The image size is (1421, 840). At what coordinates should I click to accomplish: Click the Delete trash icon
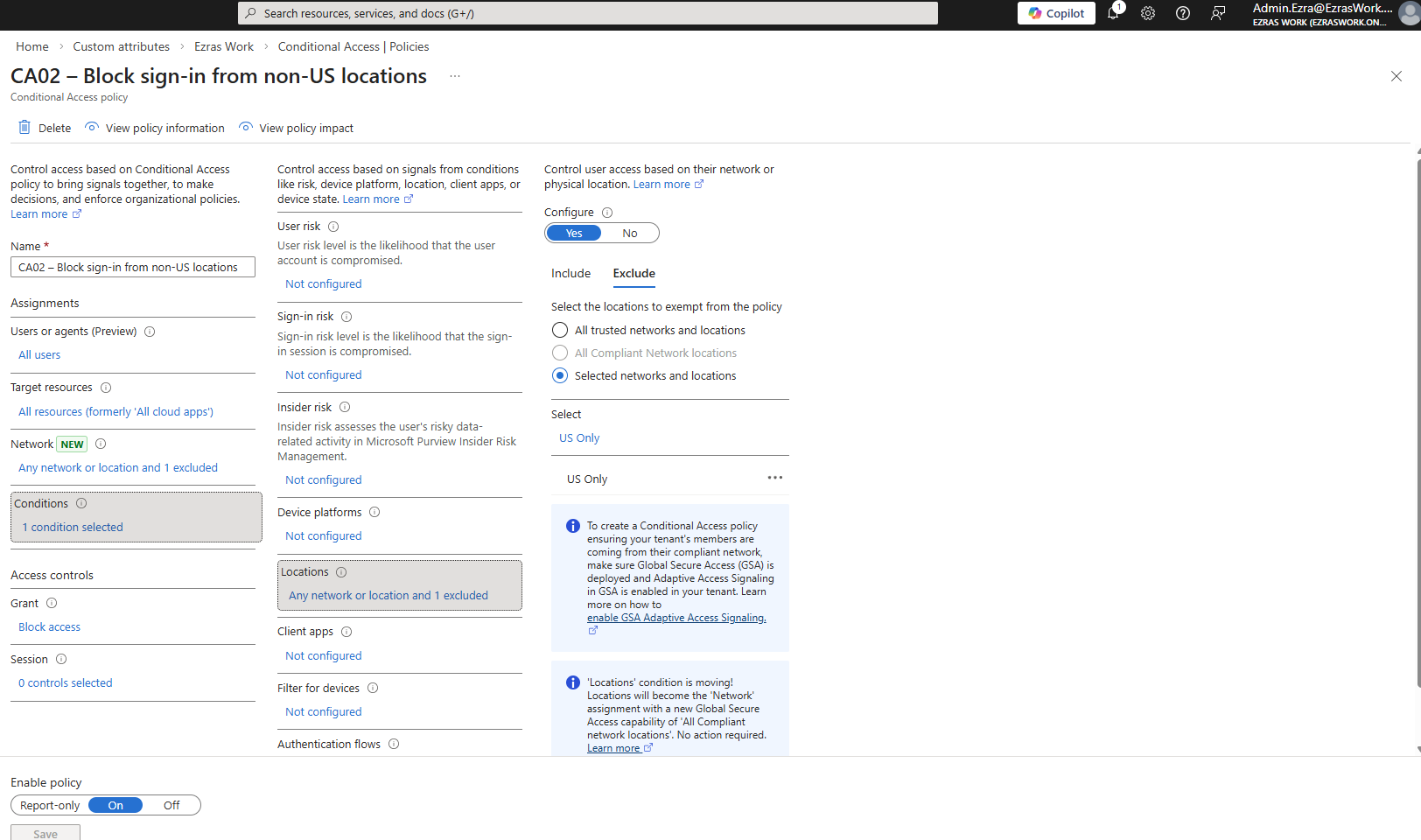pyautogui.click(x=24, y=128)
